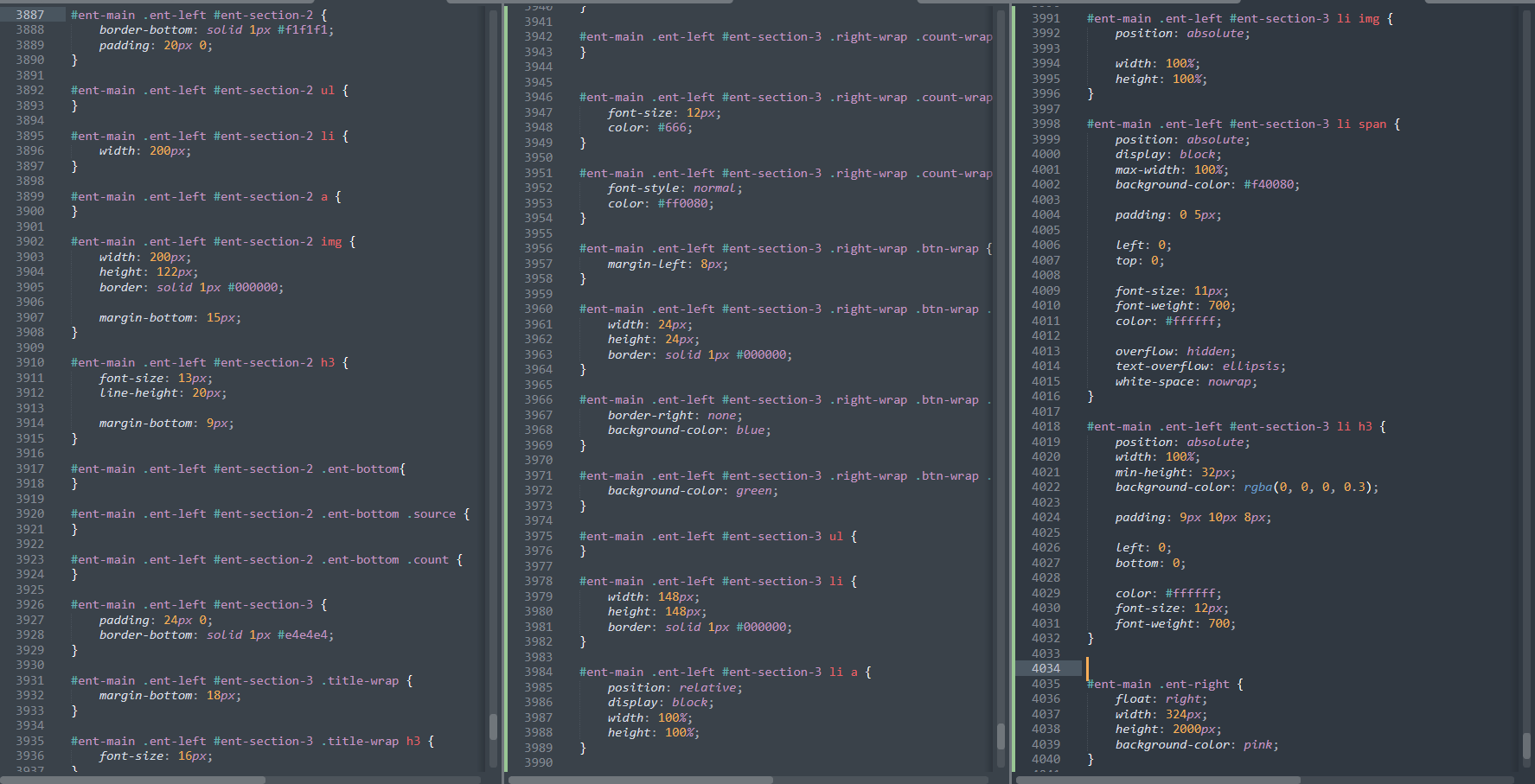The image size is (1535, 784).
Task: Click 'background-color: rgba(0, 0, 0, 0.3);' line
Action: tap(1247, 488)
